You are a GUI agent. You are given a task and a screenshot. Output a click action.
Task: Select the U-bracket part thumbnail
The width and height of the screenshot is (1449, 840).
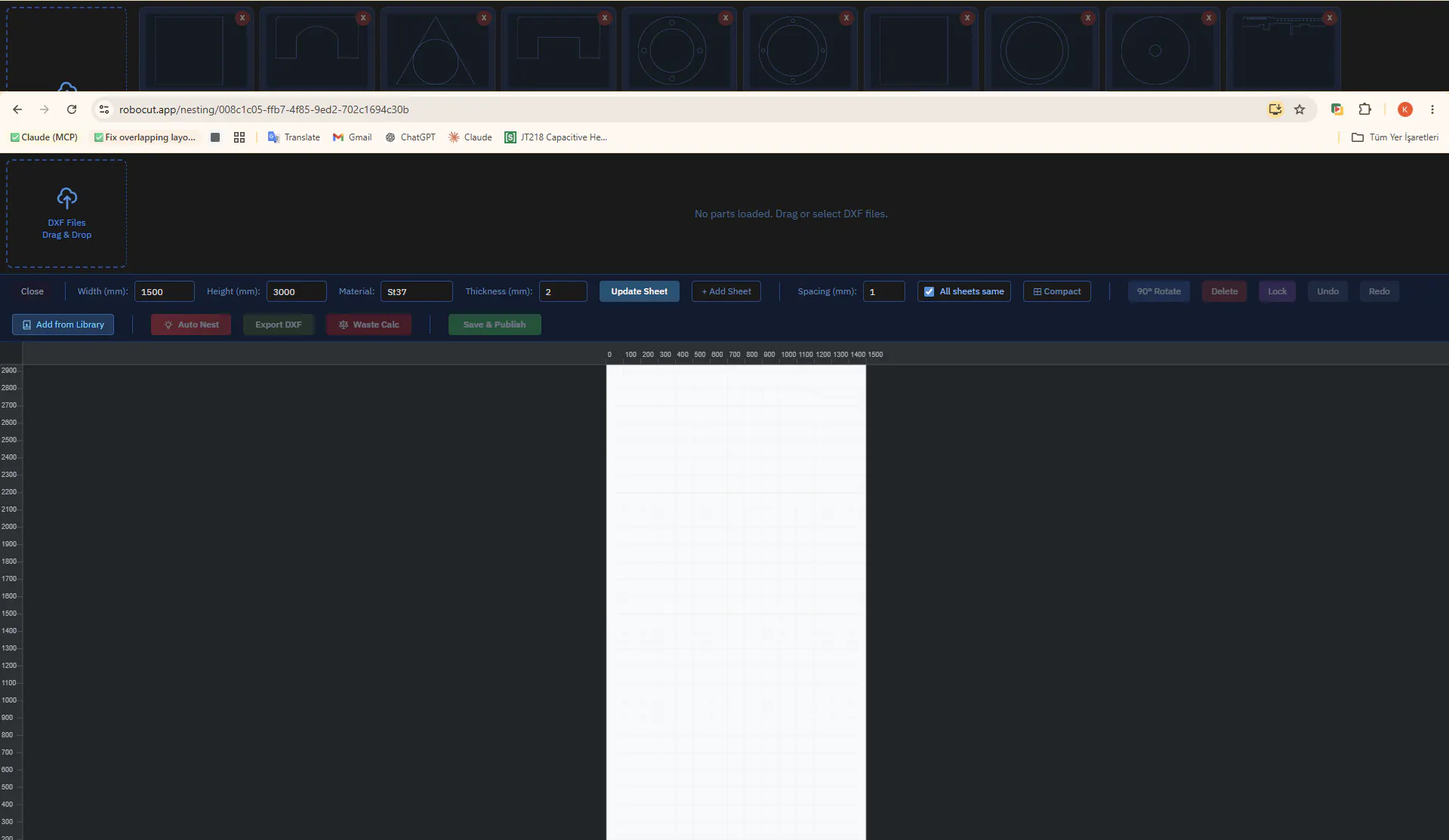(x=559, y=50)
